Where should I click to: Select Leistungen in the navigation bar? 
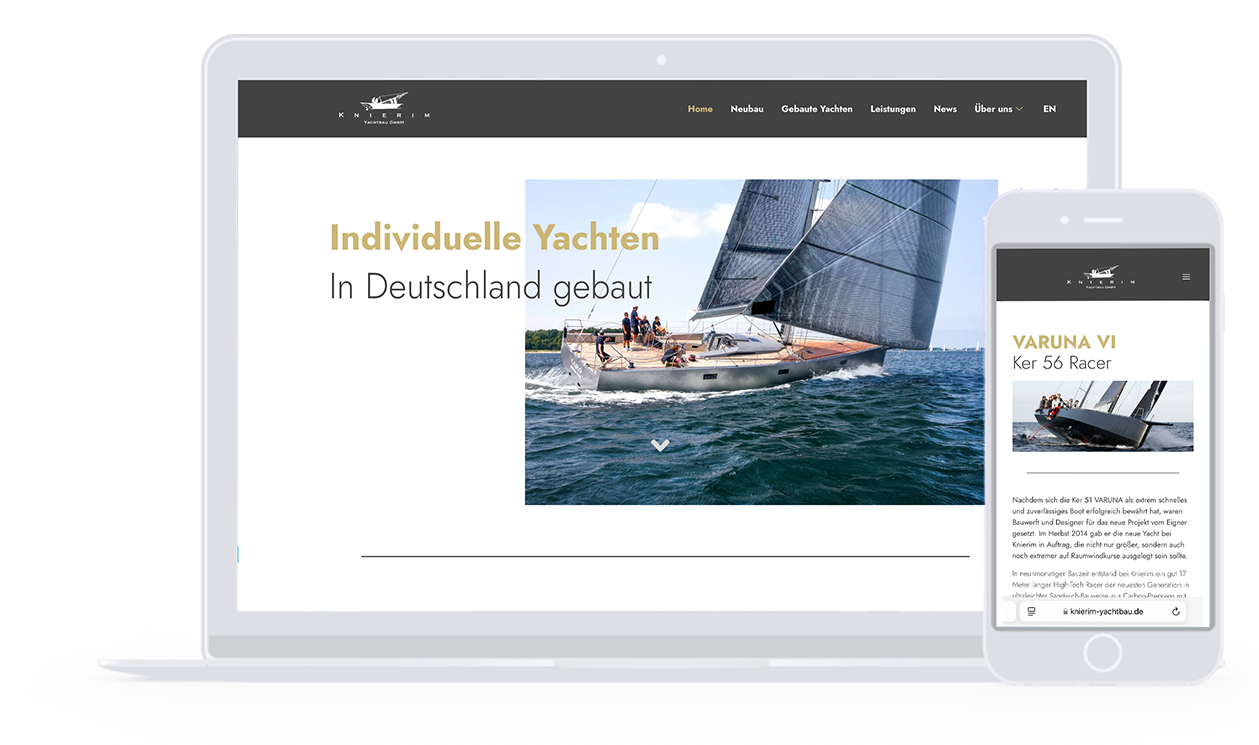coord(892,109)
